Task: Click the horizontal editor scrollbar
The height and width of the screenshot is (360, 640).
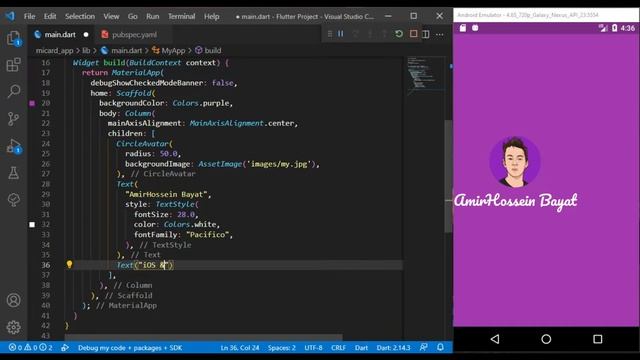Action: click(x=203, y=338)
